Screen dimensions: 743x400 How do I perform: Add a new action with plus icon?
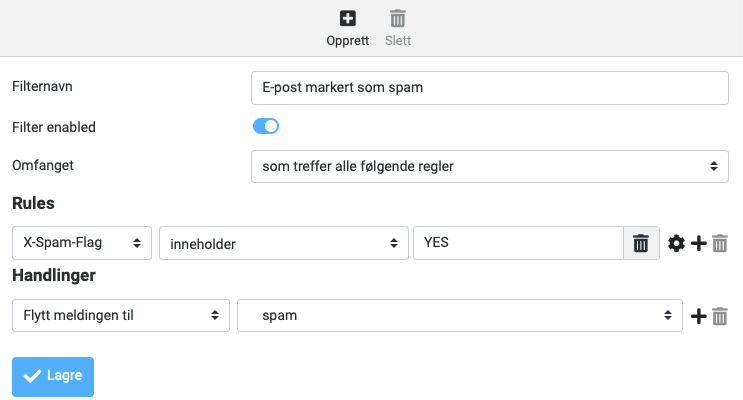(698, 316)
